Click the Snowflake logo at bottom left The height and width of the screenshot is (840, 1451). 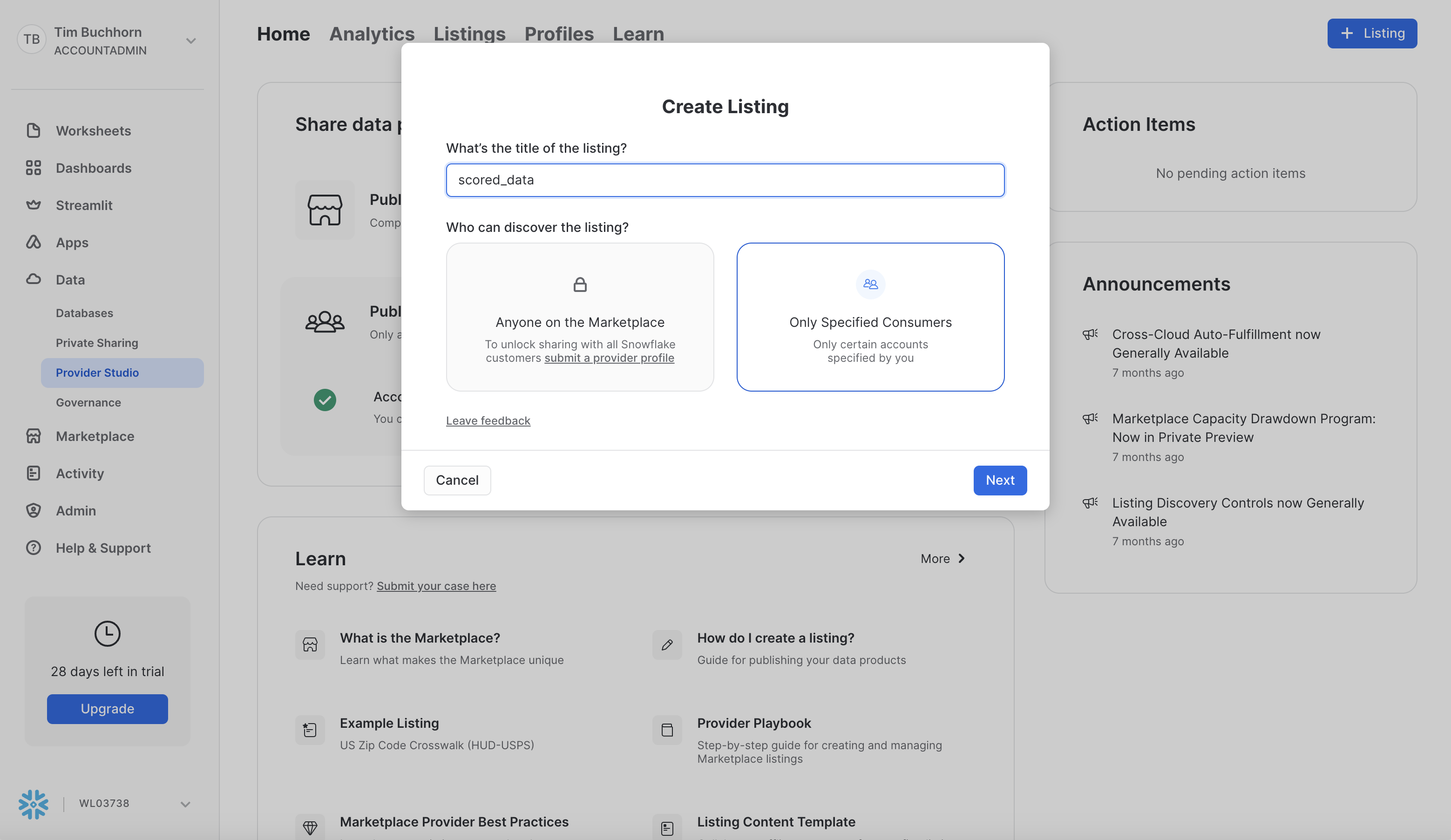pyautogui.click(x=34, y=804)
